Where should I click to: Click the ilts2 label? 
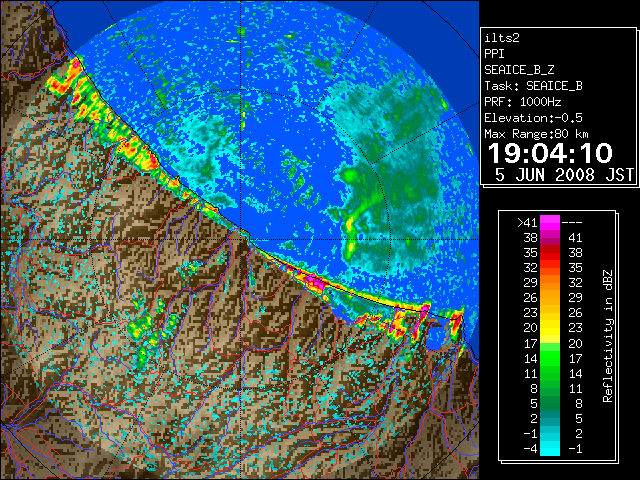click(502, 38)
